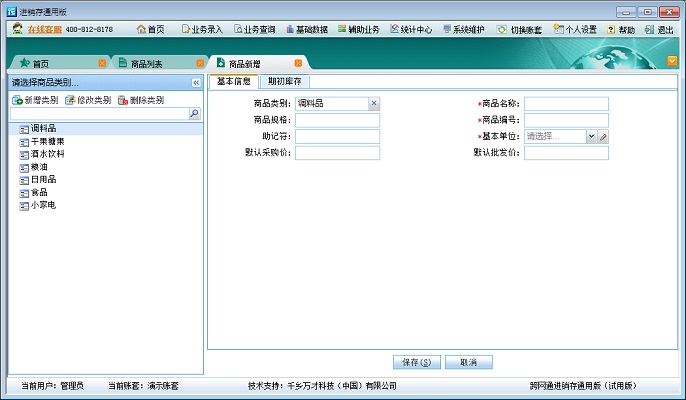The width and height of the screenshot is (686, 400).
Task: Click the 修改类别 edit category icon
Action: pos(70,101)
